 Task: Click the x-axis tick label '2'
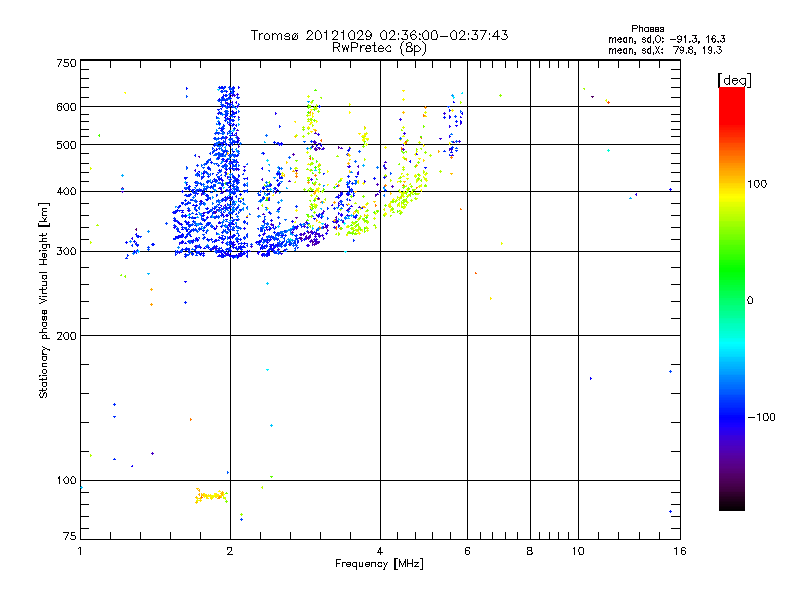pos(230,551)
